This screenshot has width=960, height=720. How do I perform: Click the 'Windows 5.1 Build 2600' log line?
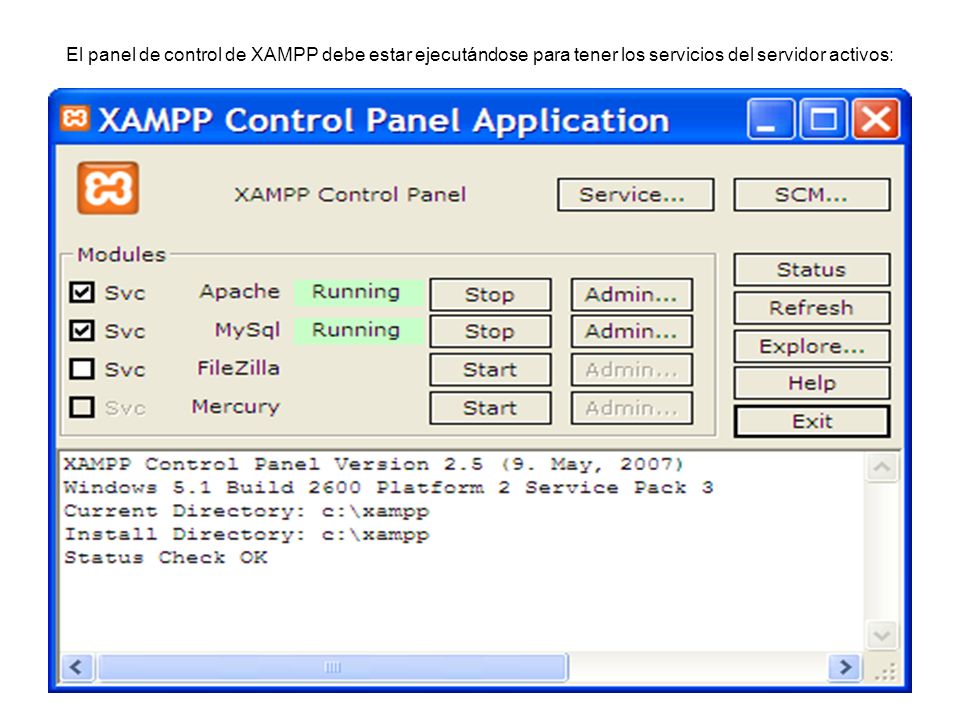point(389,487)
